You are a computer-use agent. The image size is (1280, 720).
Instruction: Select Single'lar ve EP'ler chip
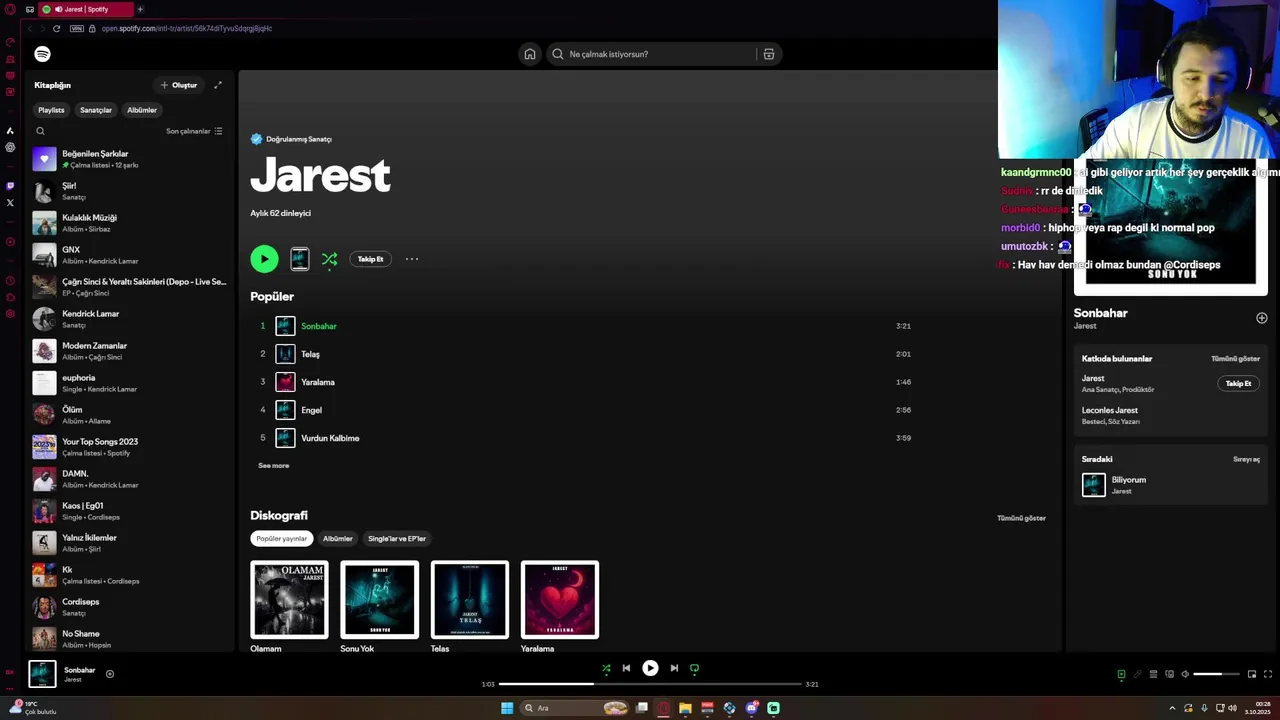(x=397, y=539)
